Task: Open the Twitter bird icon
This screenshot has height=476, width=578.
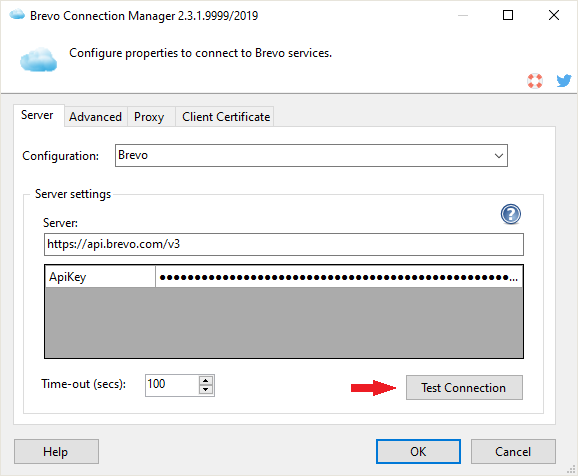Action: click(x=564, y=80)
